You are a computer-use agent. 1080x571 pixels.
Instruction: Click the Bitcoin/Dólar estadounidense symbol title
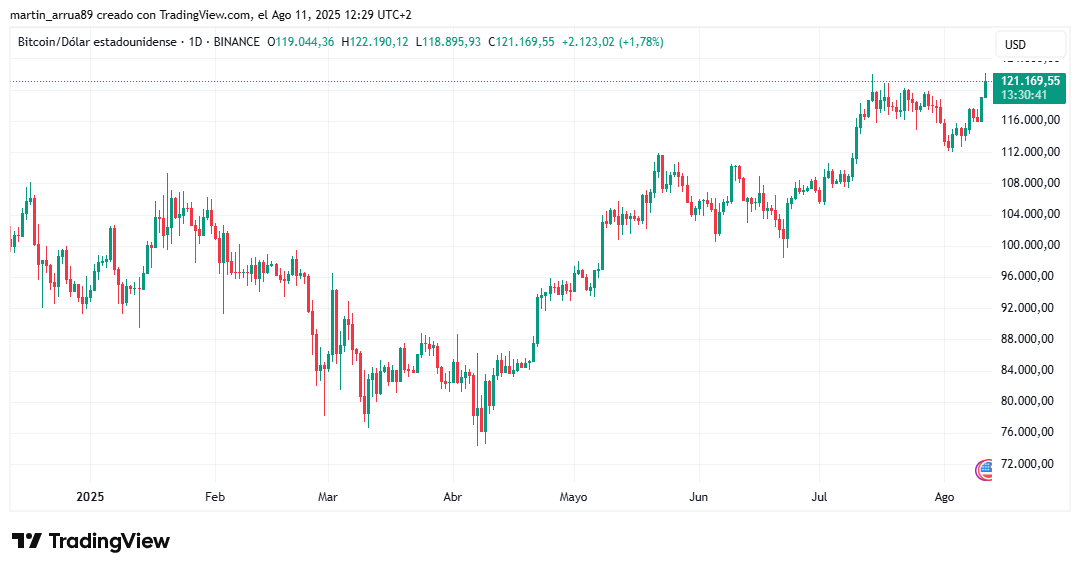(98, 42)
